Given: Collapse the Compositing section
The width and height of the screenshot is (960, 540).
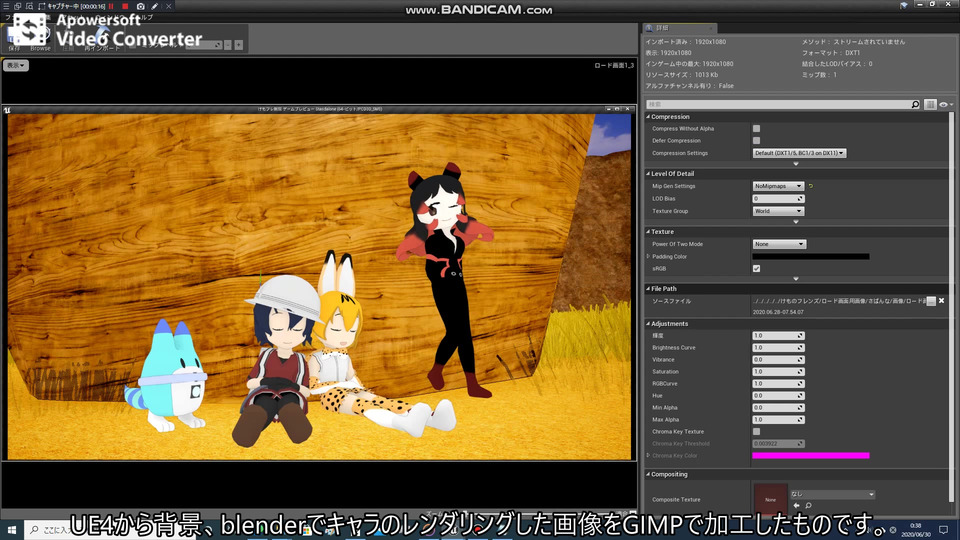Looking at the screenshot, I should [x=648, y=474].
